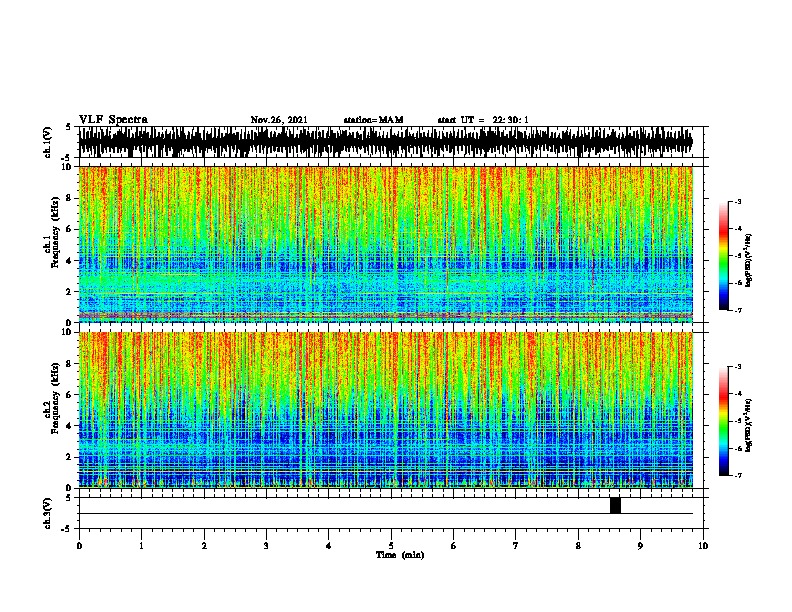This screenshot has height=612, width=792.
Task: Click the ch.1 spectrogram color scale bar
Action: coord(724,256)
